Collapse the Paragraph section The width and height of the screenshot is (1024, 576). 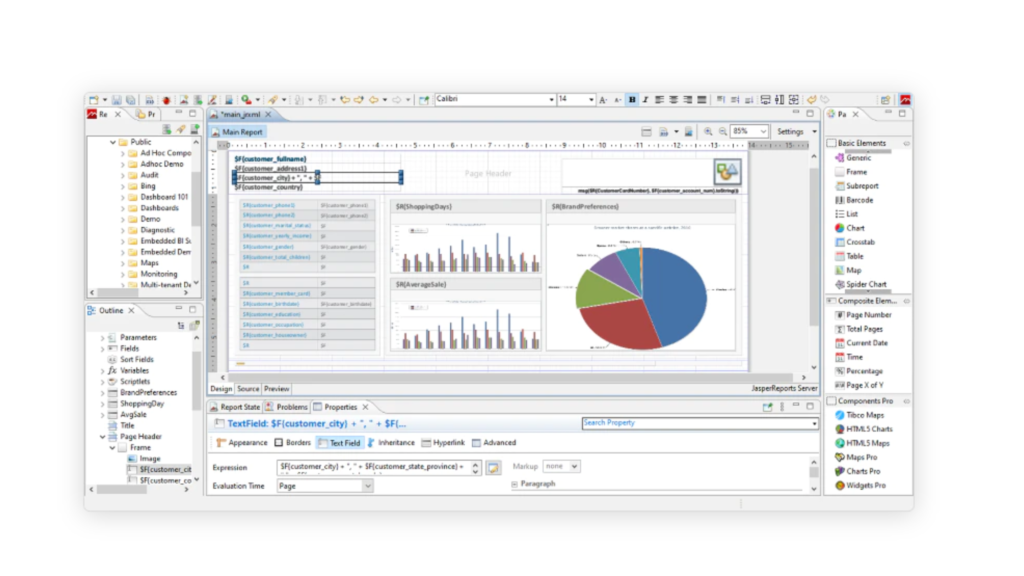coord(515,484)
